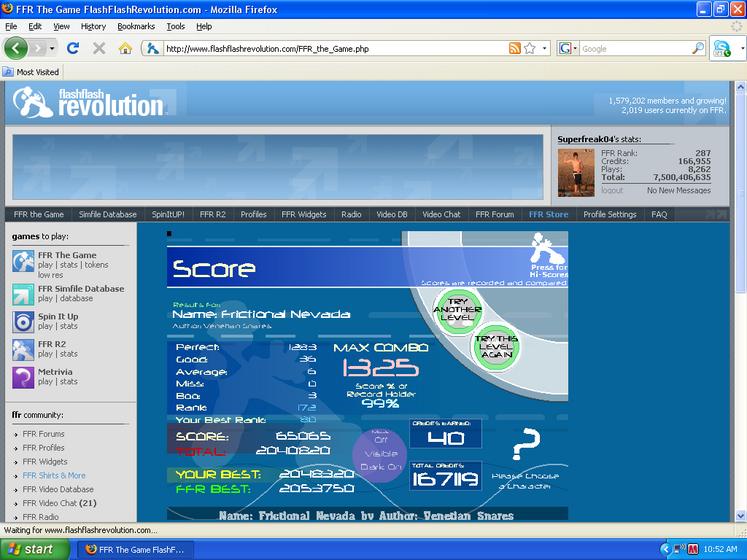Click the purple Metrivia question mark icon
Screen dimensions: 747x560
[x=23, y=377]
